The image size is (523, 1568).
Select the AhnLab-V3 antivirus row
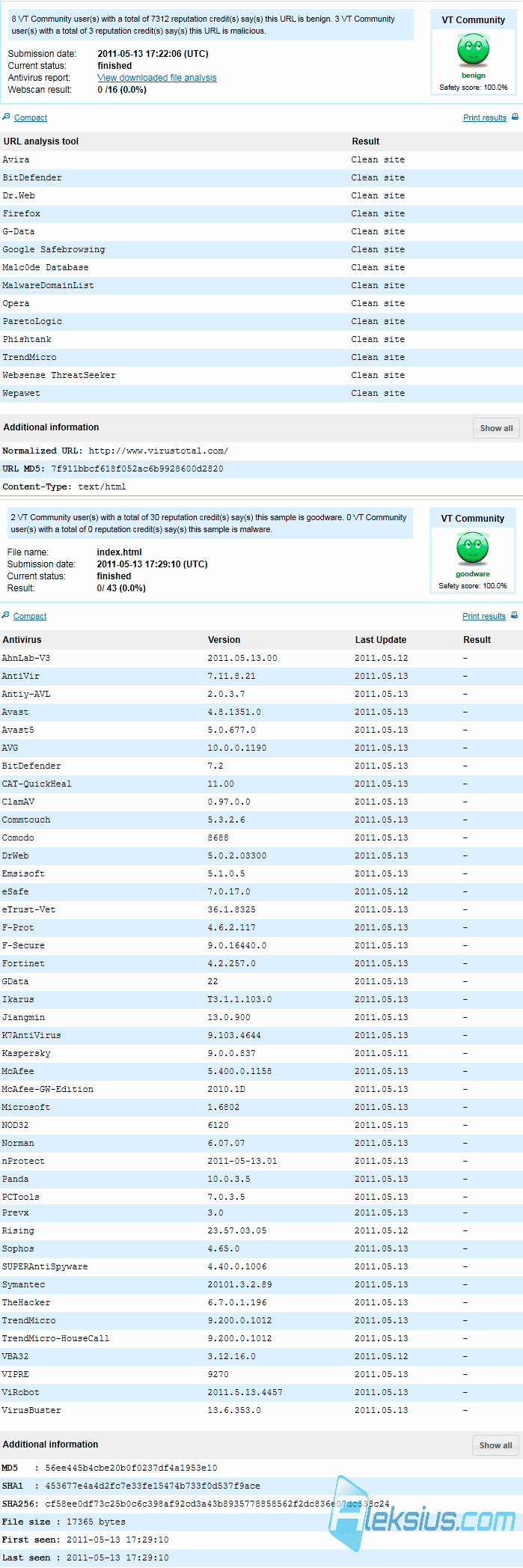[x=261, y=658]
